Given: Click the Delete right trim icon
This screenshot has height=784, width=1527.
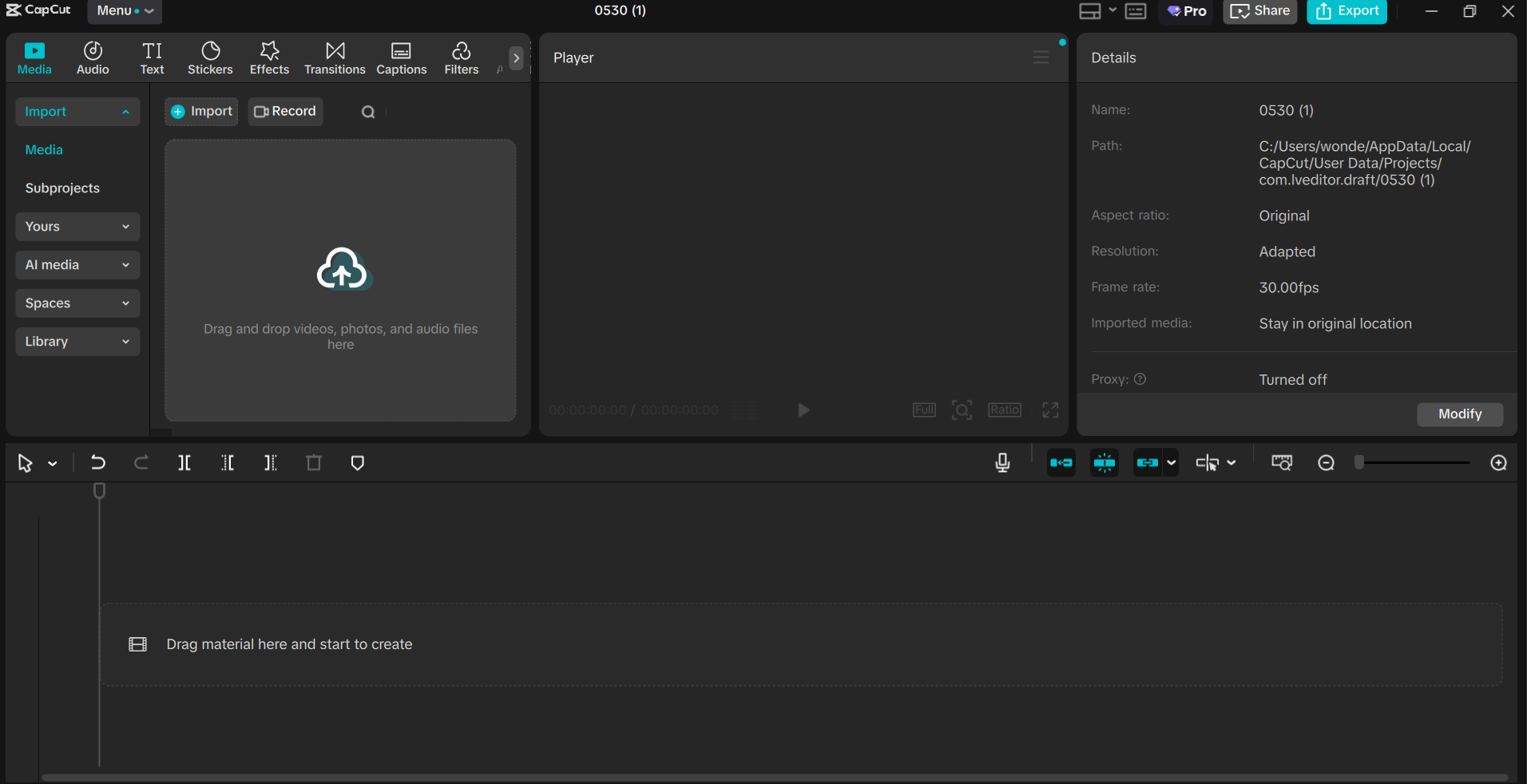Looking at the screenshot, I should pyautogui.click(x=271, y=463).
